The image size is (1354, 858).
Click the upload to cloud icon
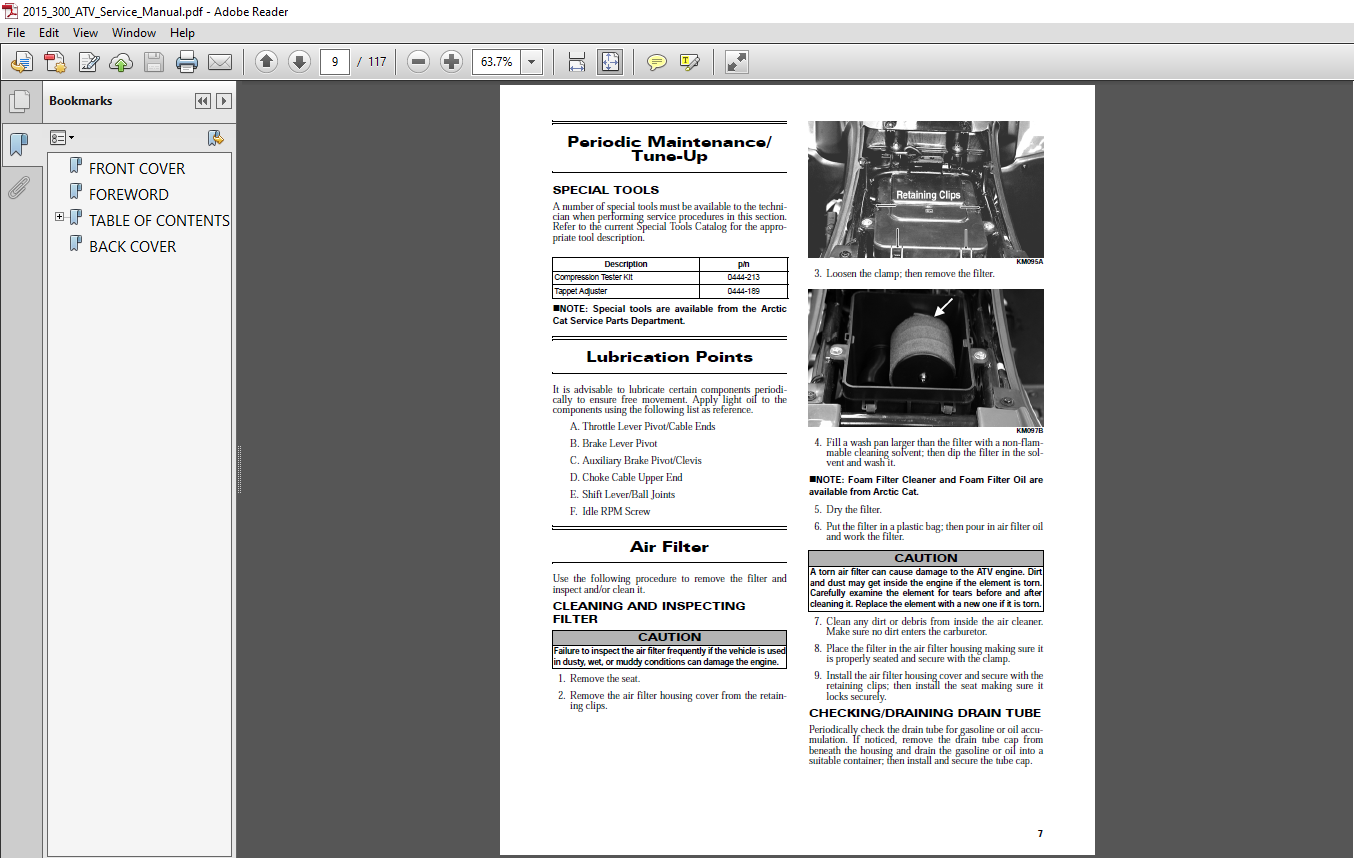coord(121,62)
